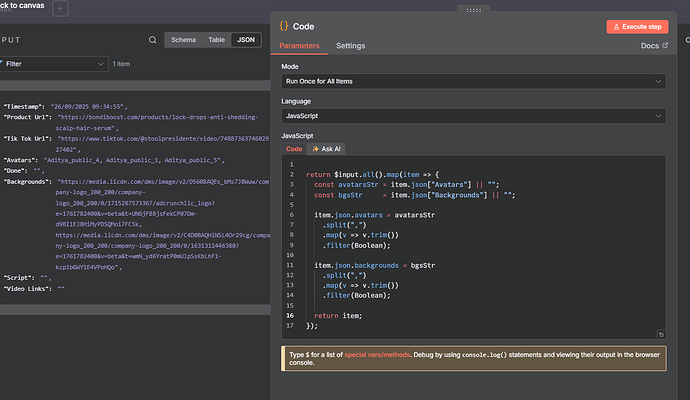
Task: Click the "return item;" code line
Action: 338,316
